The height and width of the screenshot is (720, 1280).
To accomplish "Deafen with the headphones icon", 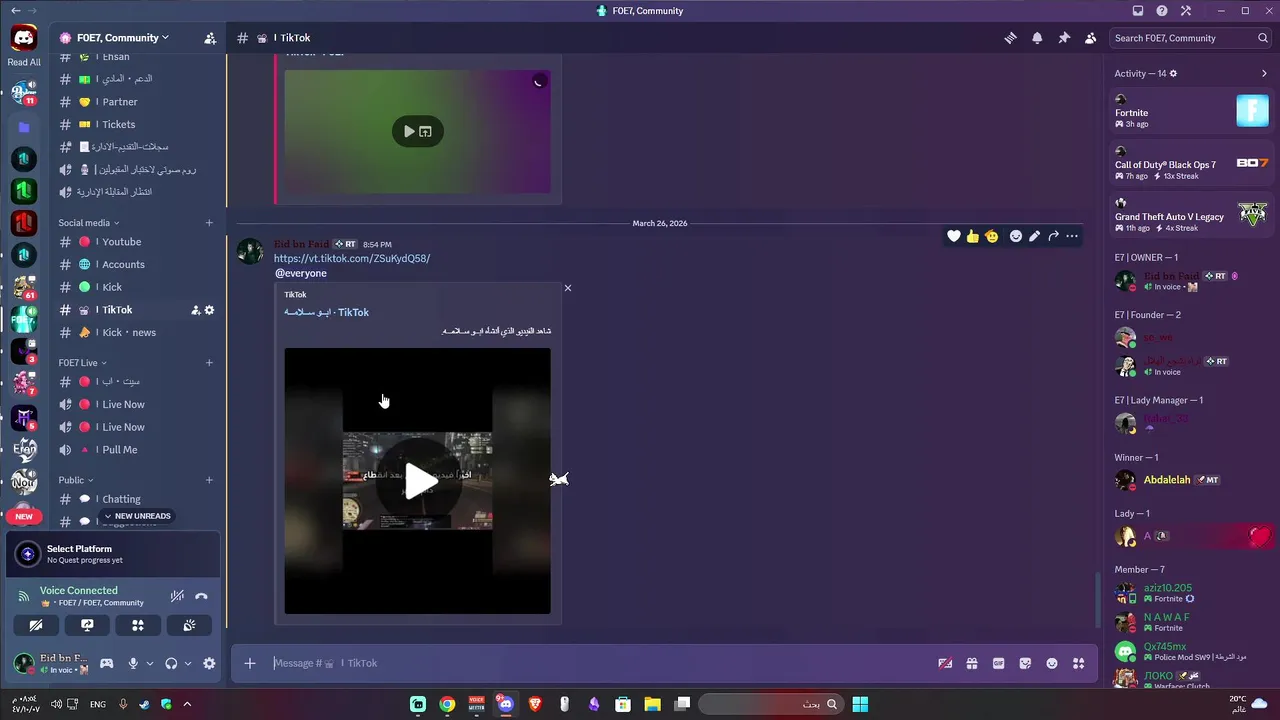I will [x=171, y=663].
